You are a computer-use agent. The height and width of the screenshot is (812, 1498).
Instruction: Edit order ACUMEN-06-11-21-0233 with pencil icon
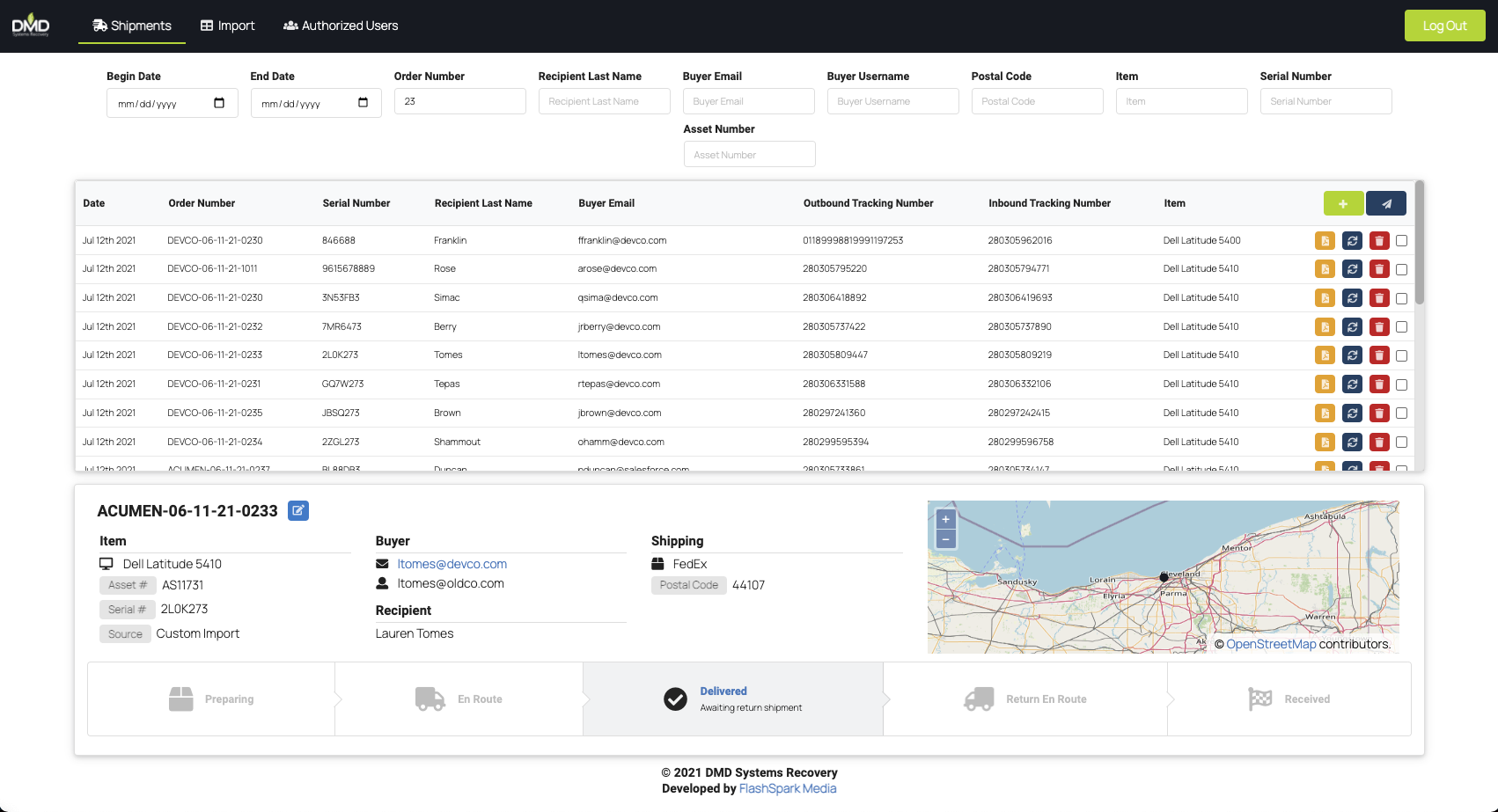click(x=298, y=510)
